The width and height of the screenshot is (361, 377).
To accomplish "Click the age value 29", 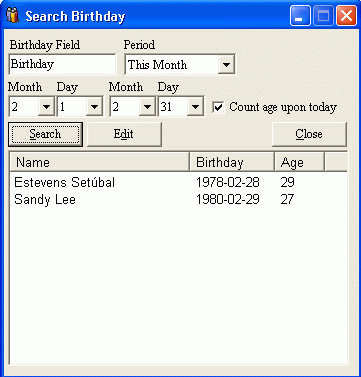I will (287, 182).
